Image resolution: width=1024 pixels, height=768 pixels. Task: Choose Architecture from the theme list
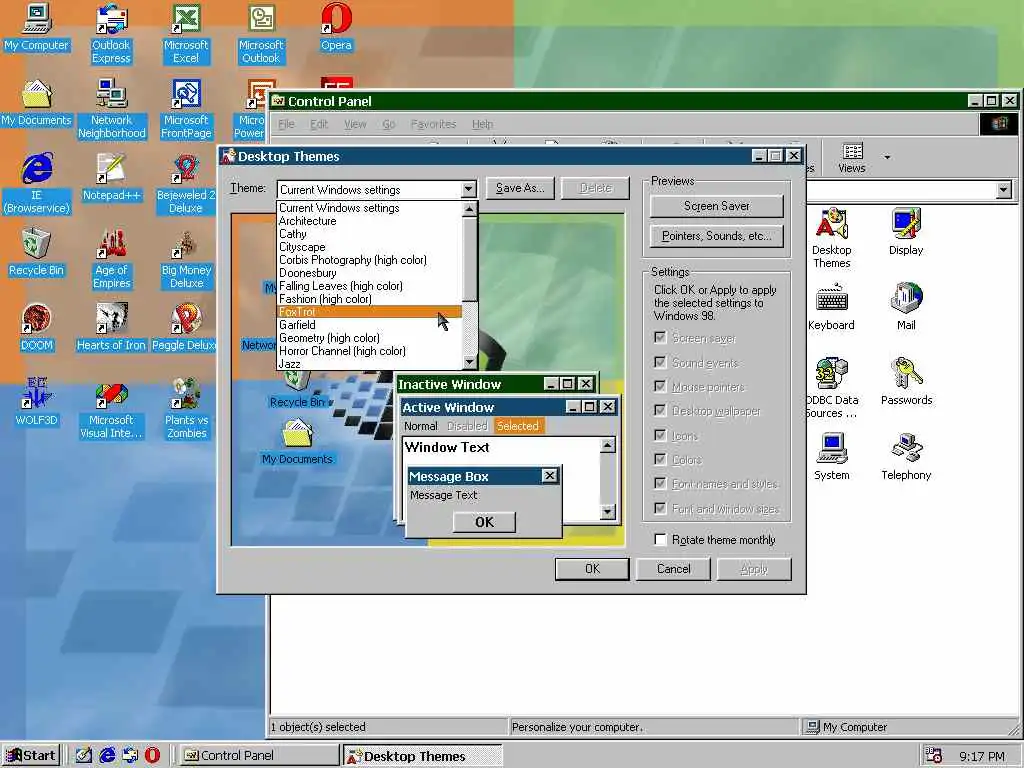[x=370, y=221]
